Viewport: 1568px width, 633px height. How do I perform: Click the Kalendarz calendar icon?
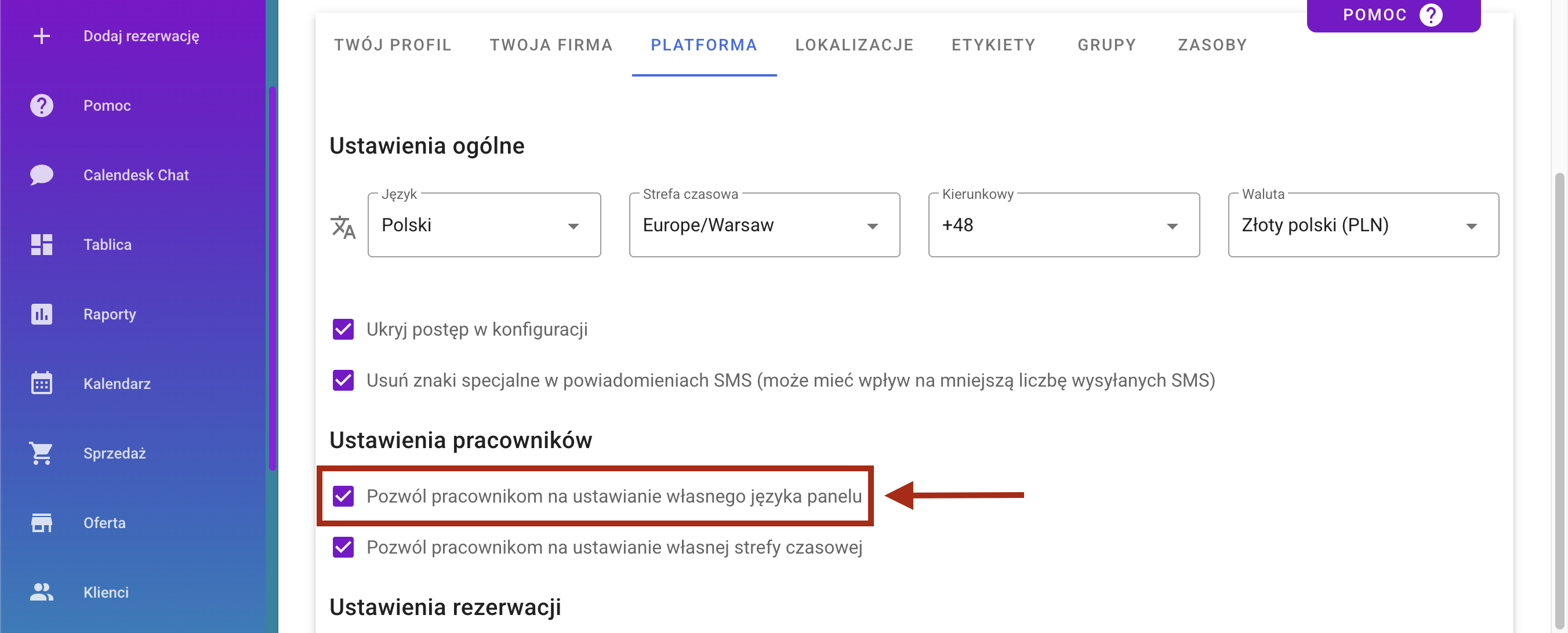point(41,384)
